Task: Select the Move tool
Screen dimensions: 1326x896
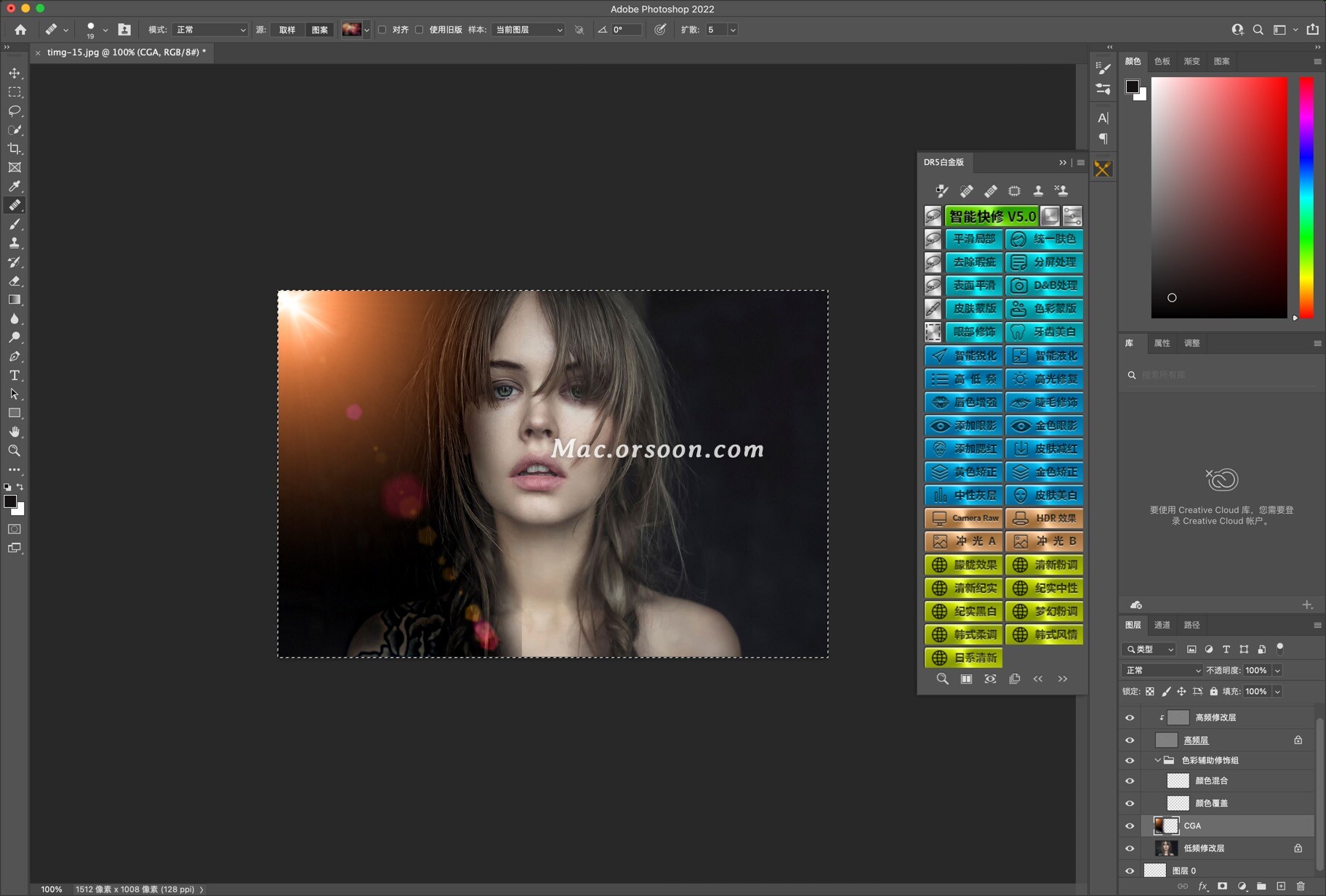Action: click(x=15, y=73)
